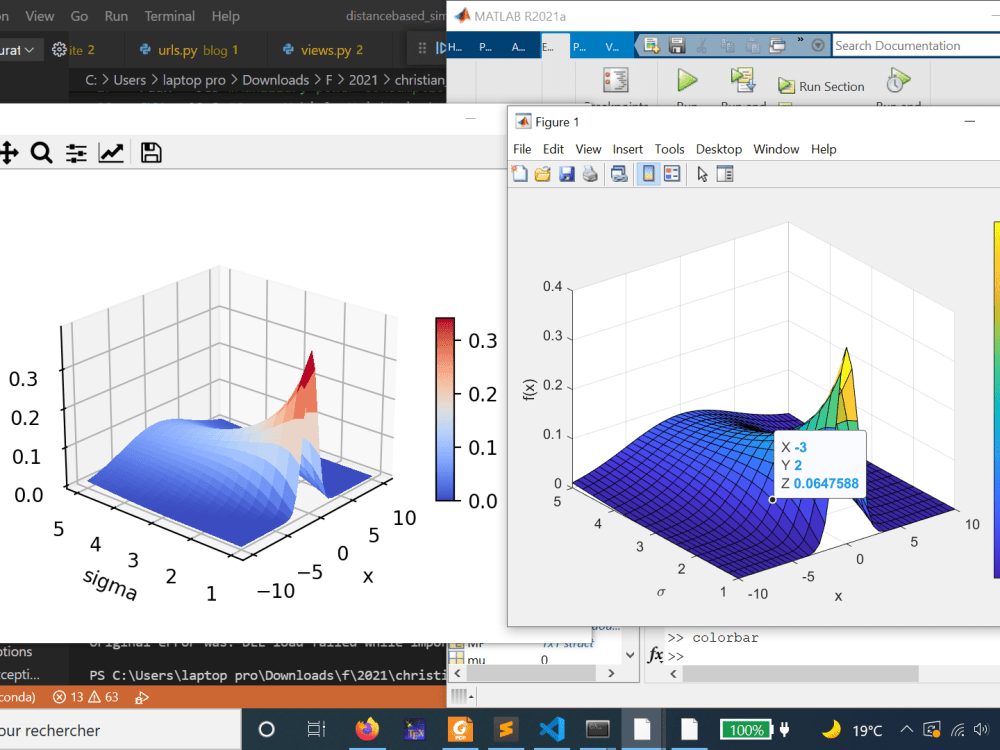Save the matplotlib figure with the floppy disk icon
The height and width of the screenshot is (750, 1000).
tap(150, 152)
